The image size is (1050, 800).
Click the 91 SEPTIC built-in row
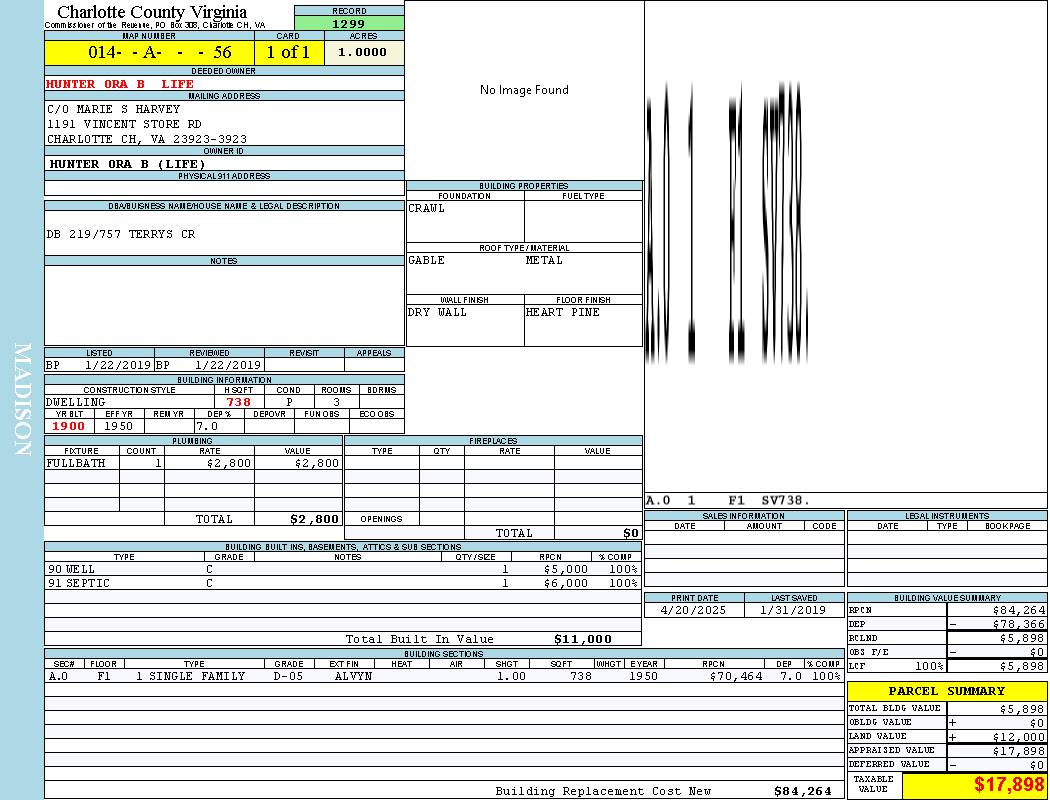point(342,583)
